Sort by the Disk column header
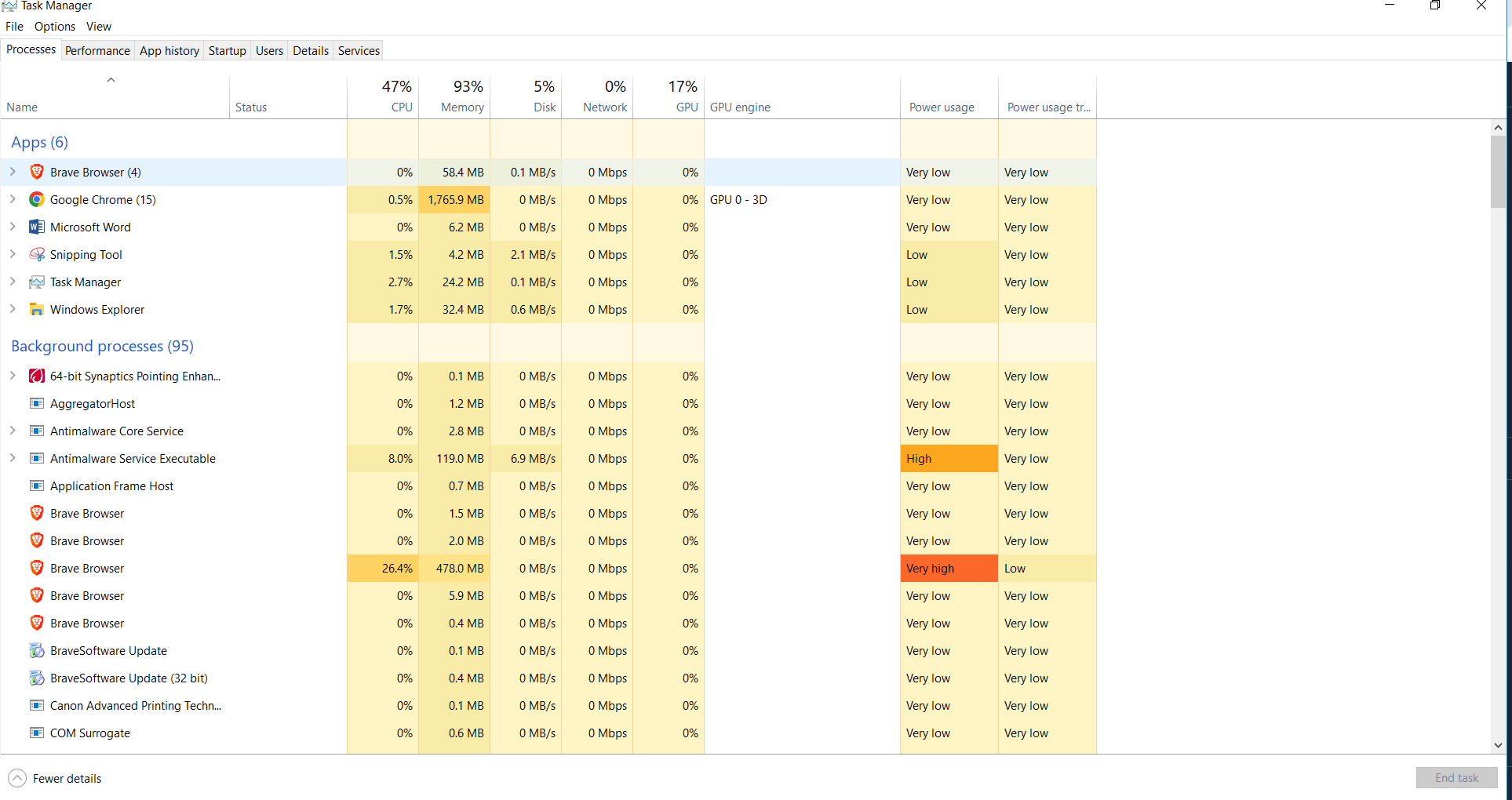Viewport: 1512px width, 800px height. (x=526, y=96)
